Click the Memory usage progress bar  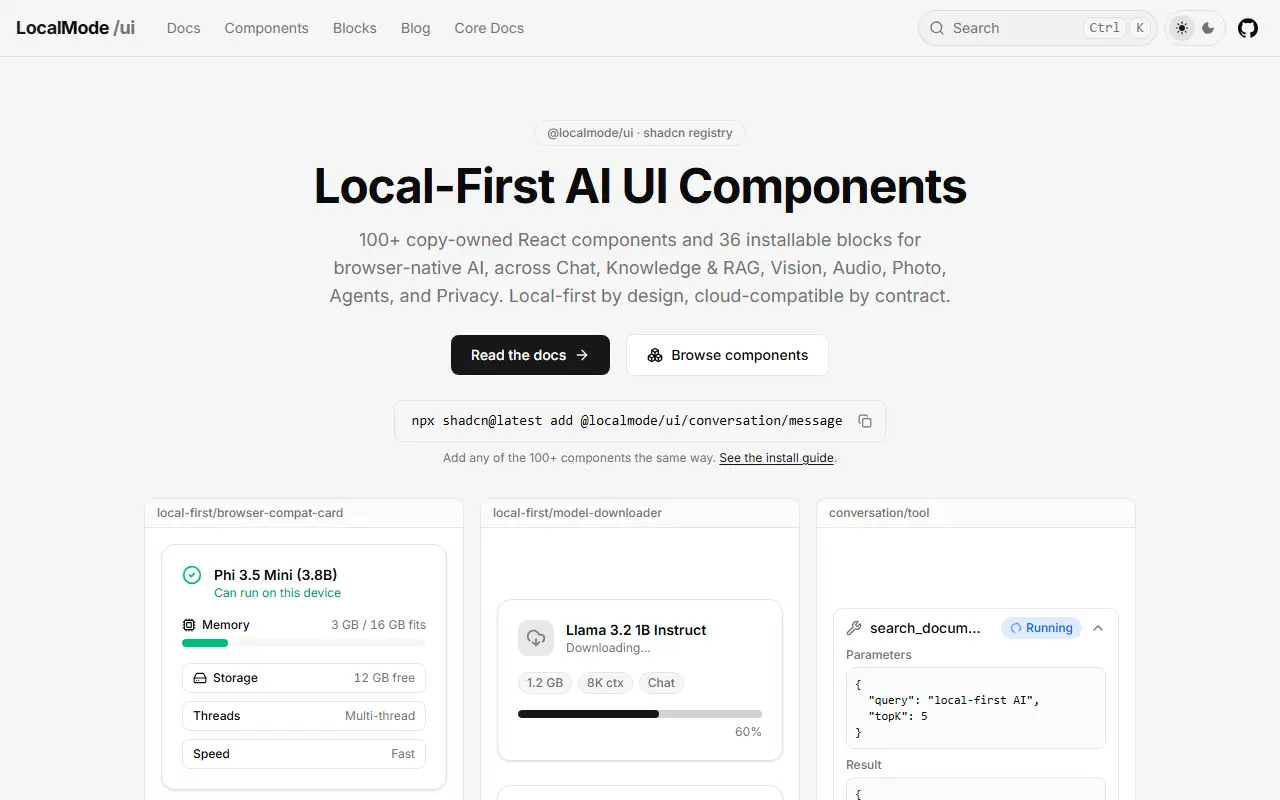point(304,643)
